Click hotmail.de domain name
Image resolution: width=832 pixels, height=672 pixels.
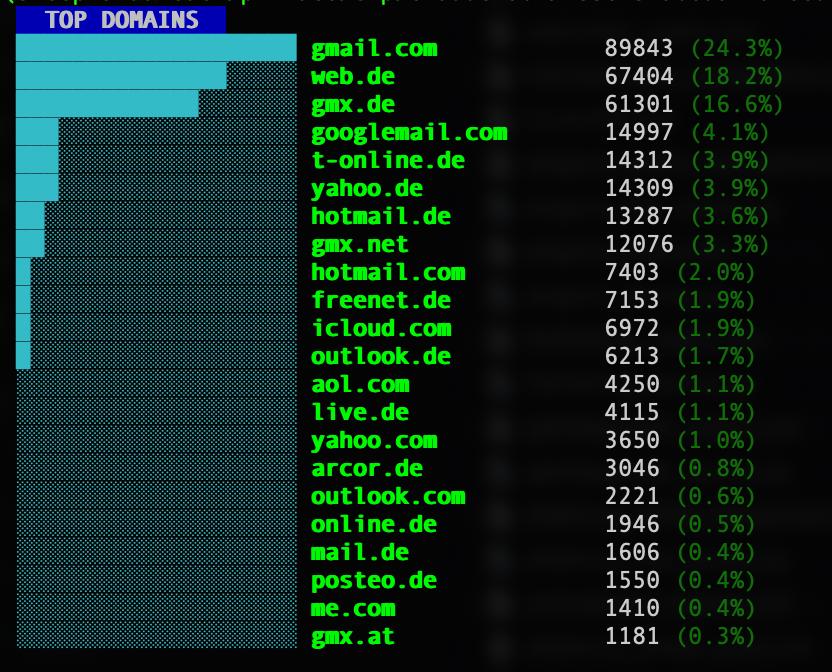pos(381,217)
